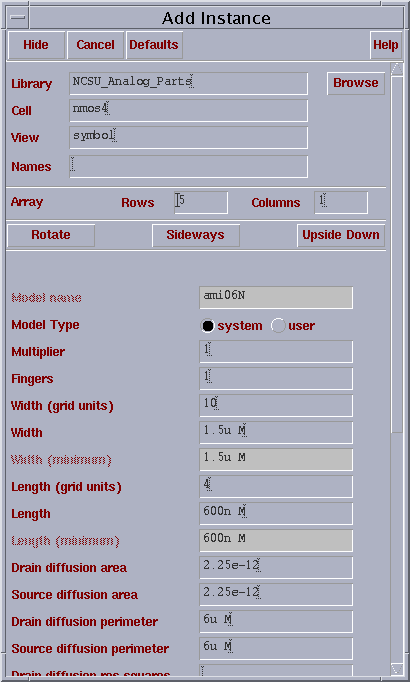Viewport: 410px width, 682px height.
Task: Focus the View field containing symbol
Action: click(188, 137)
